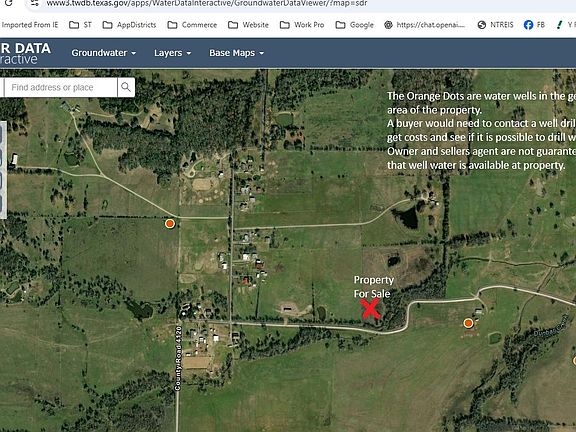Open the Groundwater dropdown menu
The width and height of the screenshot is (576, 432).
point(104,53)
